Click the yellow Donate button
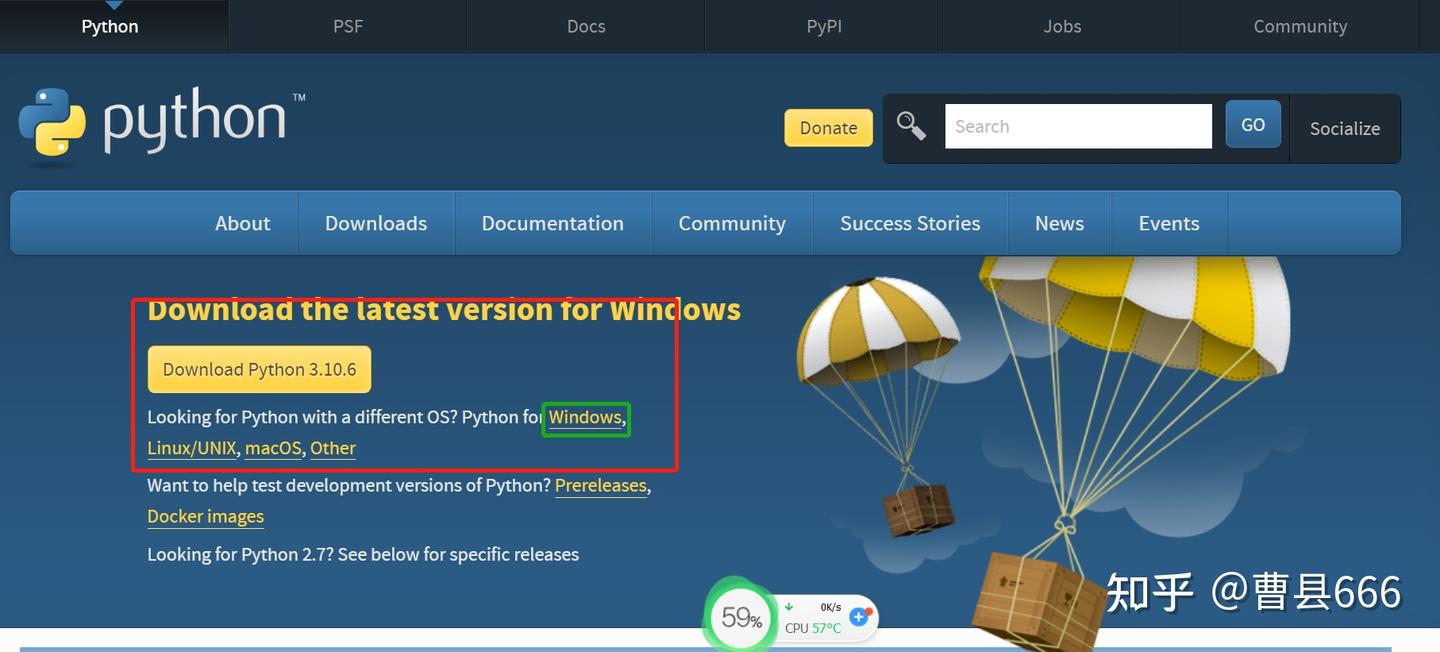This screenshot has width=1440, height=652. 828,128
